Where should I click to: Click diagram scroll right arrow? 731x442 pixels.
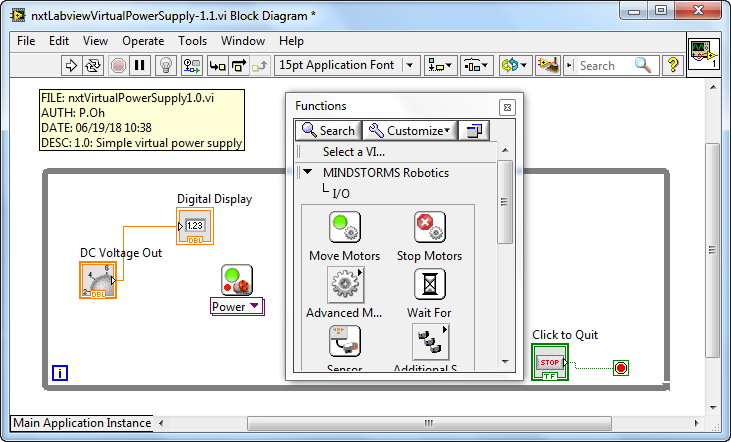click(697, 423)
